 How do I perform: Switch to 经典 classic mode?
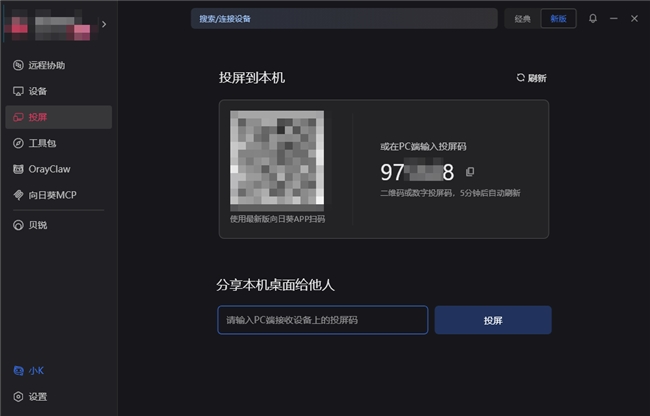point(522,19)
